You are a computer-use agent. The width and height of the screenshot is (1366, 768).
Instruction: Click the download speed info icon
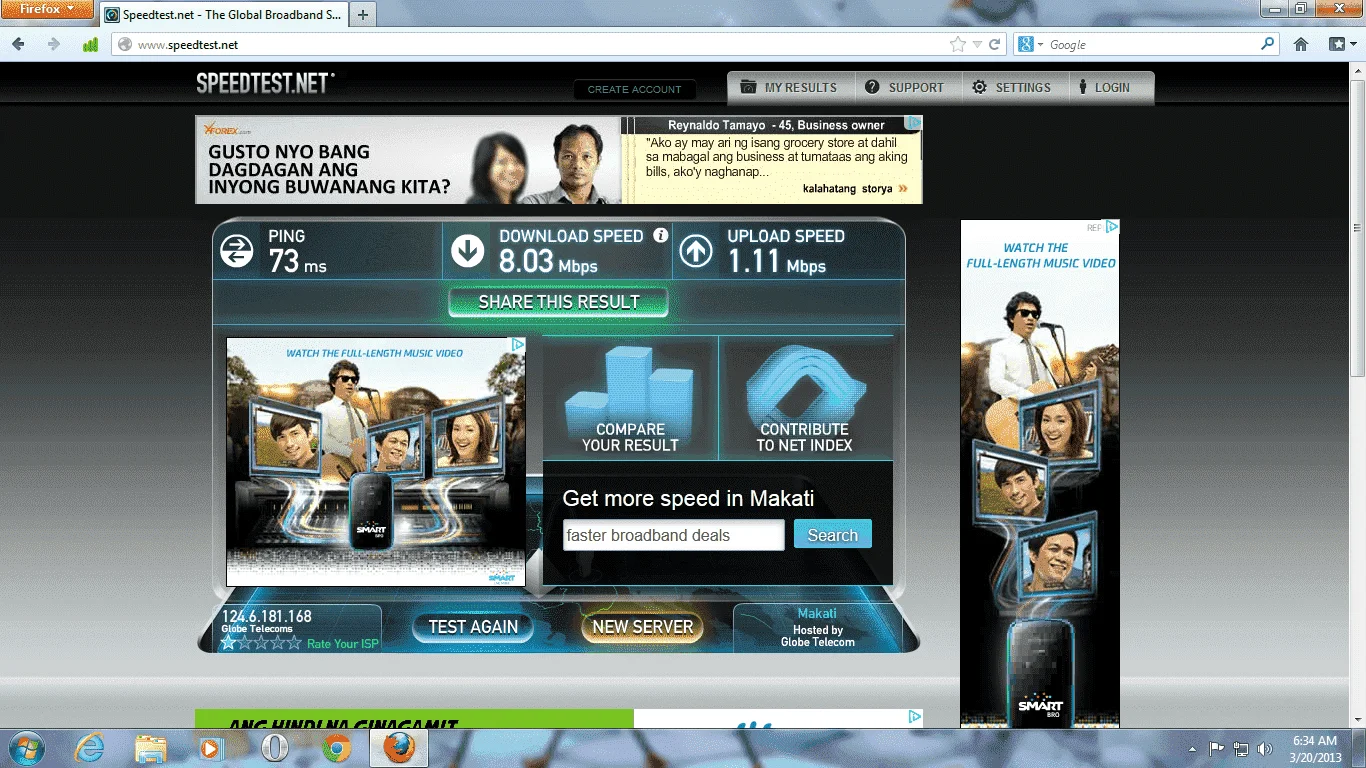(x=660, y=236)
